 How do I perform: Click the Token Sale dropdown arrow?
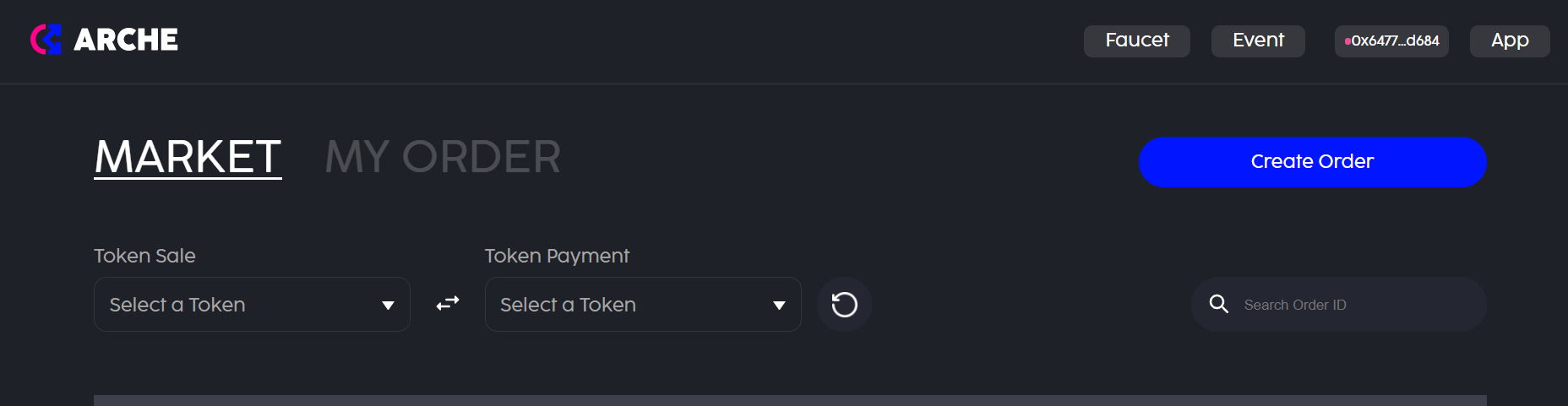click(388, 306)
